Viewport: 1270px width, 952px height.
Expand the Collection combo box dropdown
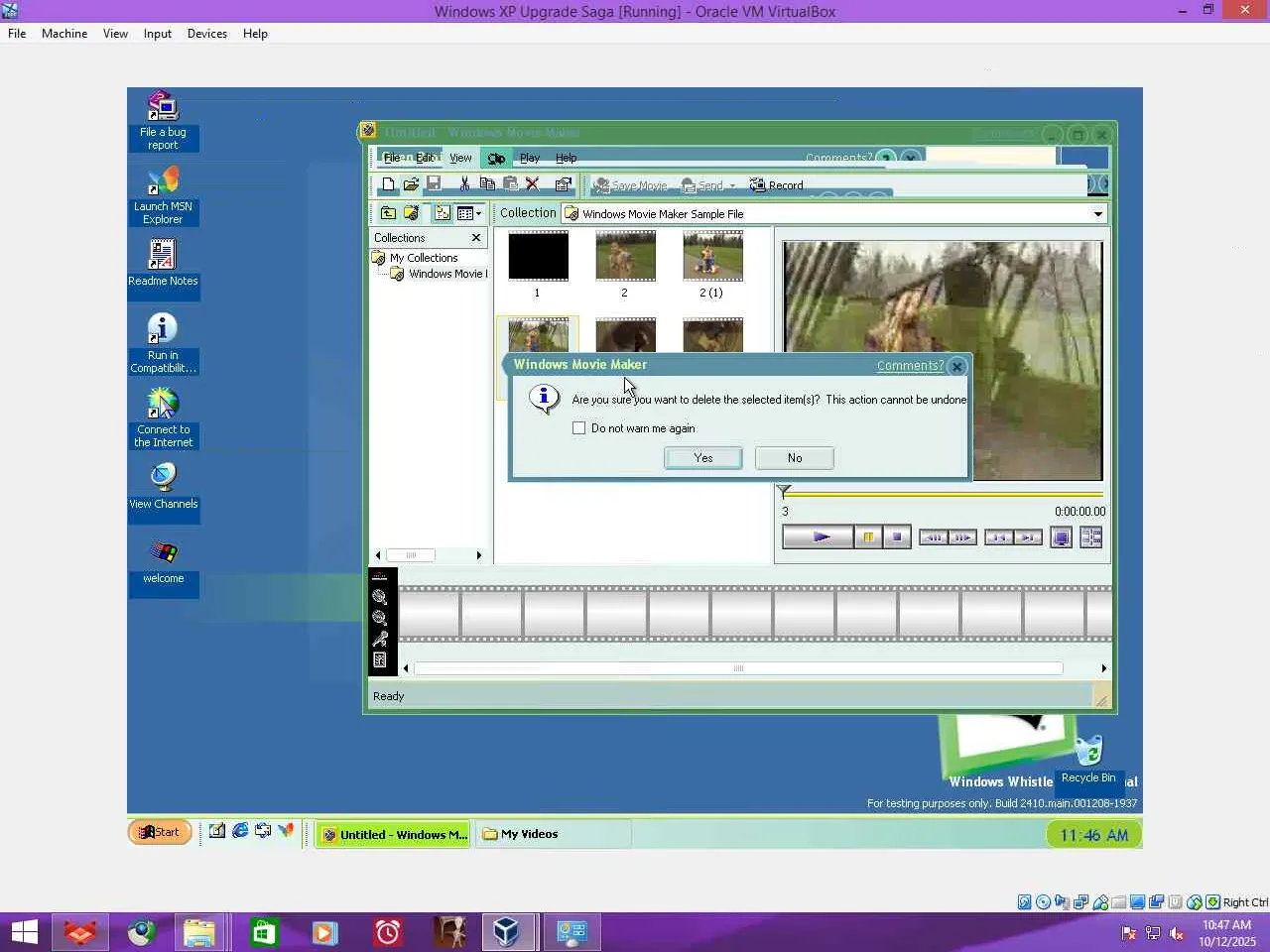[1097, 214]
